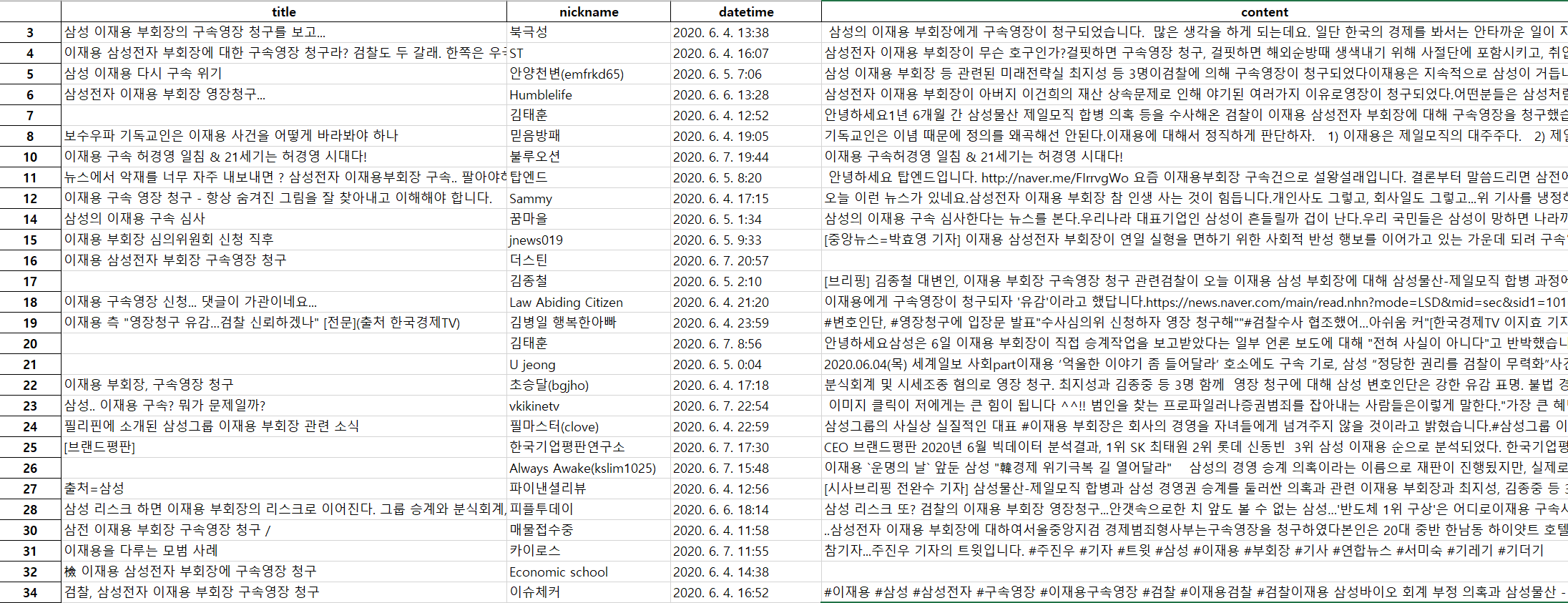The width and height of the screenshot is (1568, 603).
Task: Click title cell 이재용을 다루는 모범 사례
Action: 284,551
